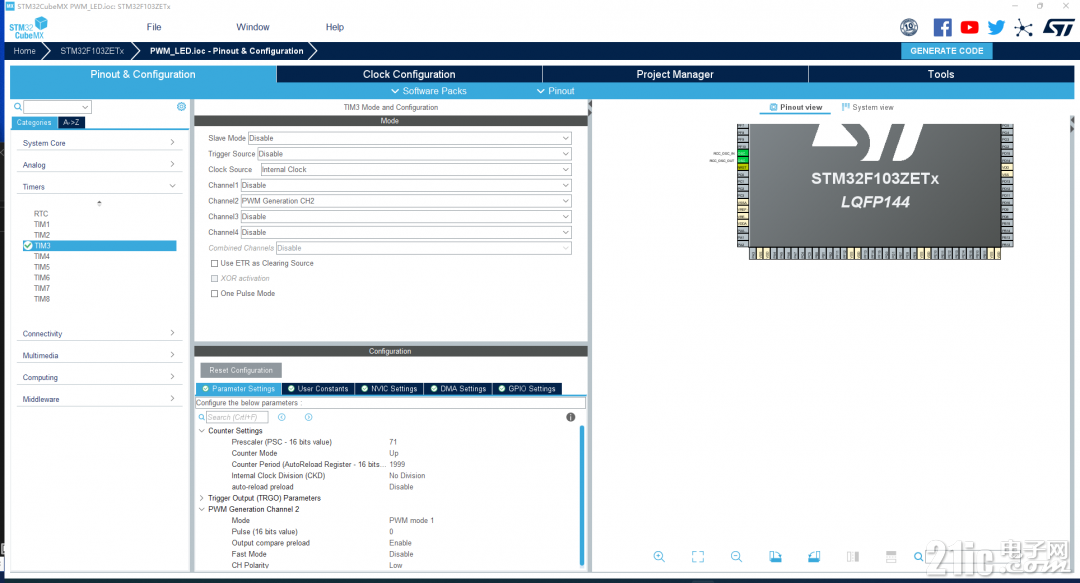Image resolution: width=1080 pixels, height=583 pixels.
Task: Open the GPIO Settings tab
Action: [x=527, y=389]
